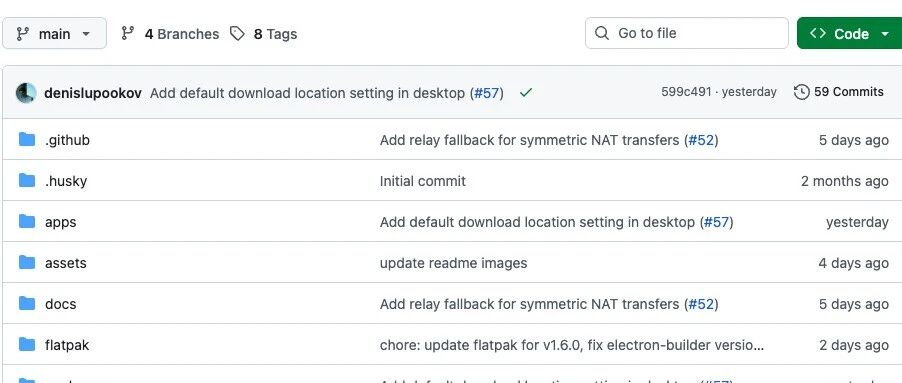This screenshot has height=383, width=902.
Task: Open the denislupookov author profile link
Action: tap(93, 93)
